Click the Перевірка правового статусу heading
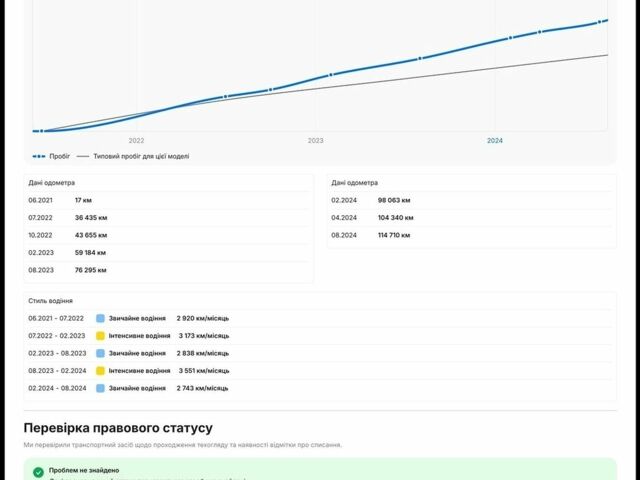 coord(118,428)
